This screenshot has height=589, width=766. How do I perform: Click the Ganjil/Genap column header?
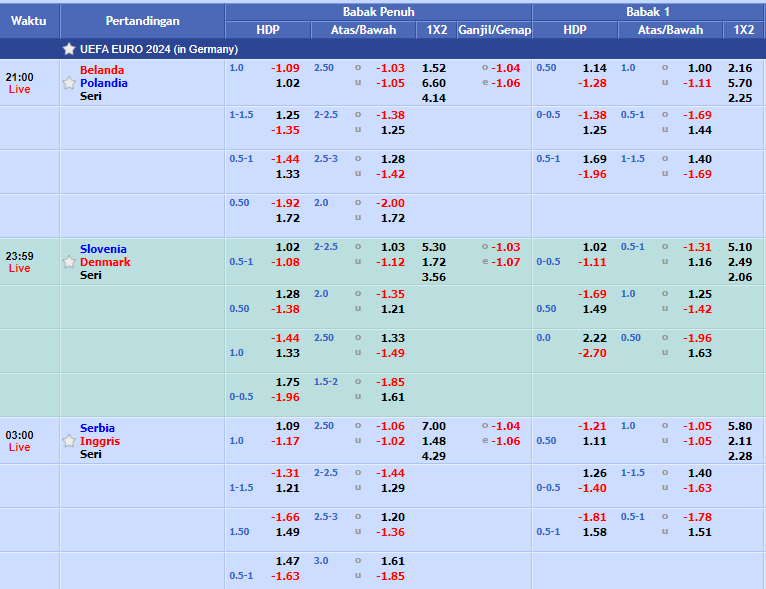pos(494,30)
